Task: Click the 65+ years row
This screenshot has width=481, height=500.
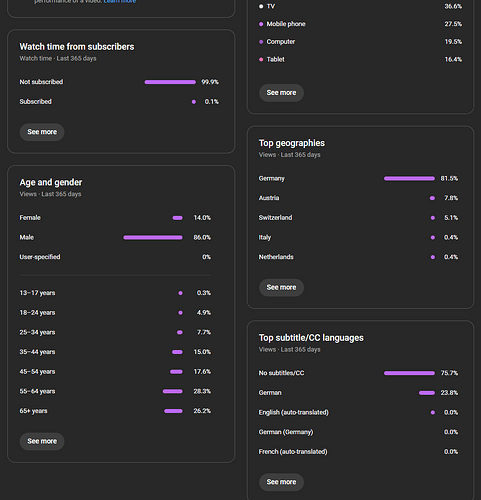Action: (x=115, y=411)
